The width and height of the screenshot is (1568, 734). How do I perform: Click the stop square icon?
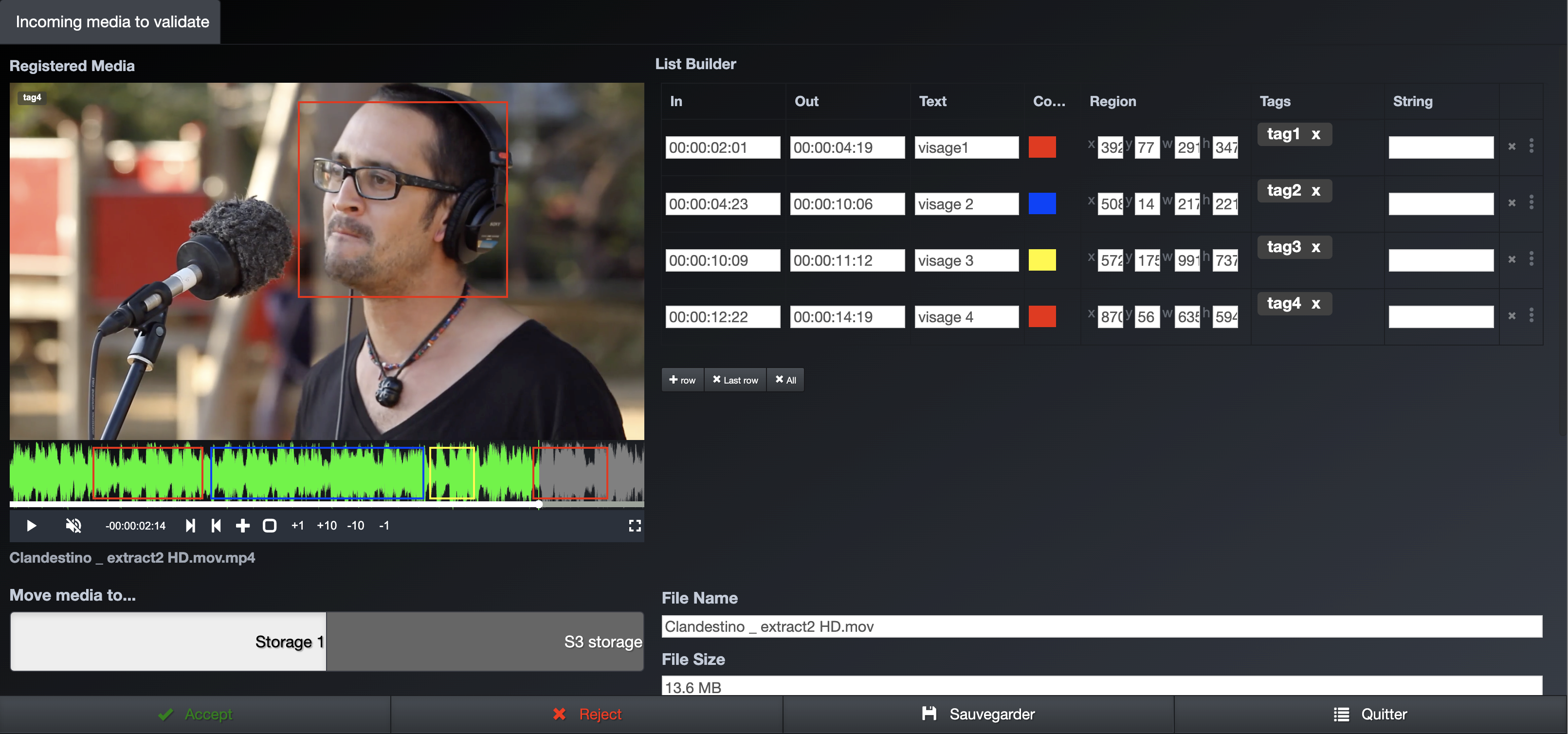(x=269, y=525)
